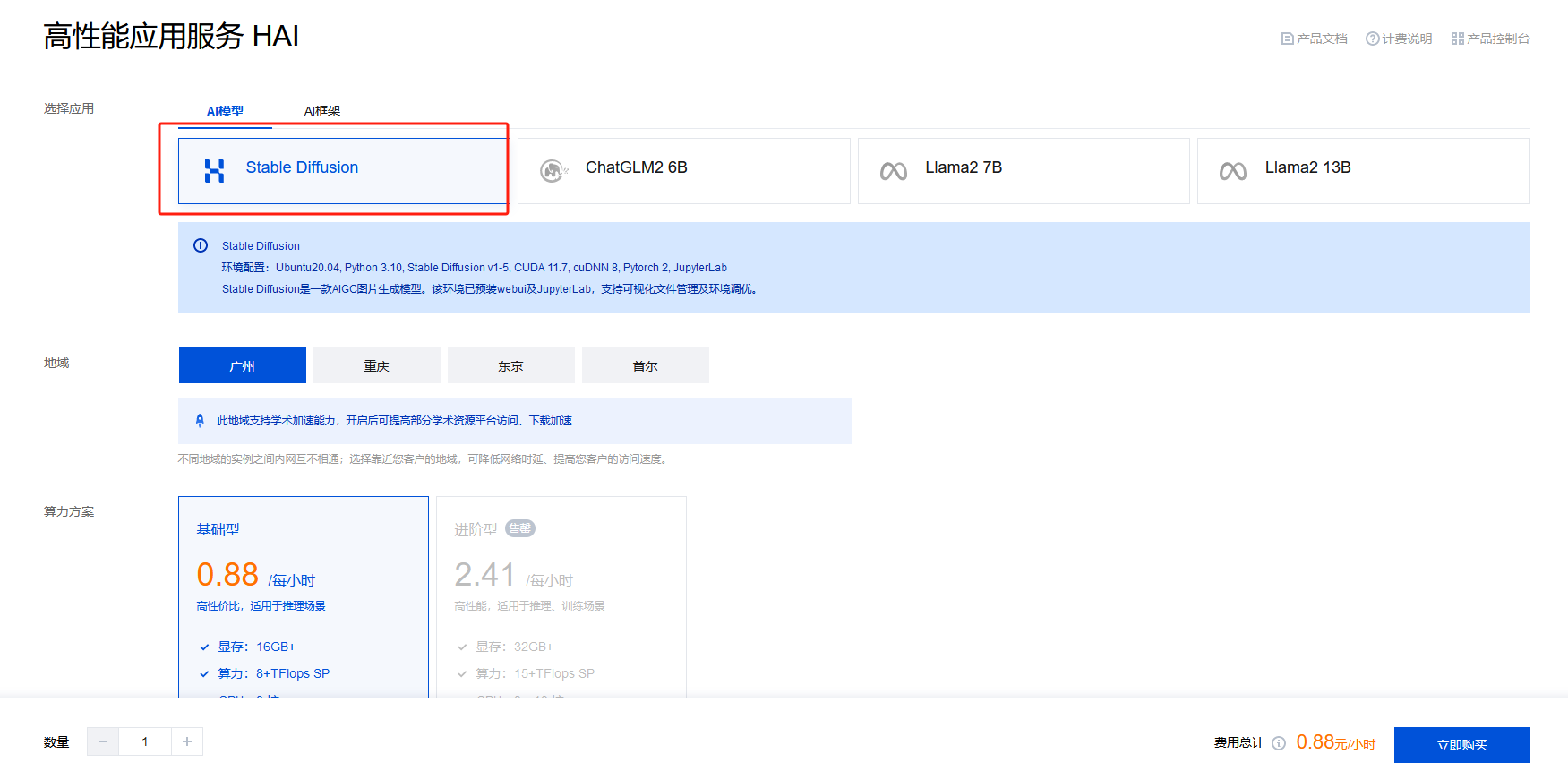Image resolution: width=1568 pixels, height=771 pixels.
Task: Select the Llama2 7B application card
Action: point(1024,171)
